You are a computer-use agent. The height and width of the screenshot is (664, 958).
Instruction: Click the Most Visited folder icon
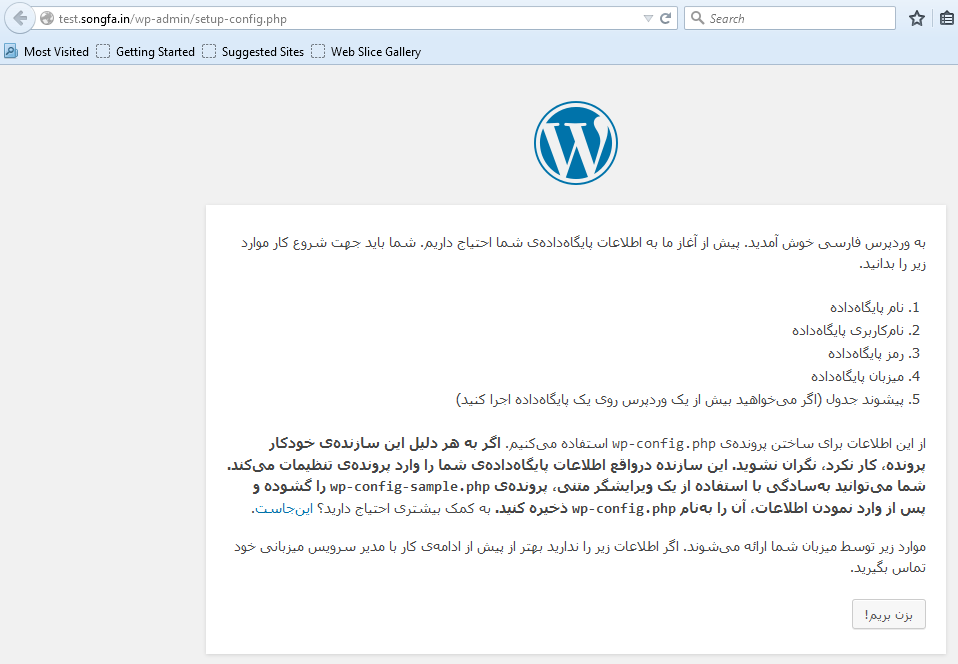tap(11, 51)
